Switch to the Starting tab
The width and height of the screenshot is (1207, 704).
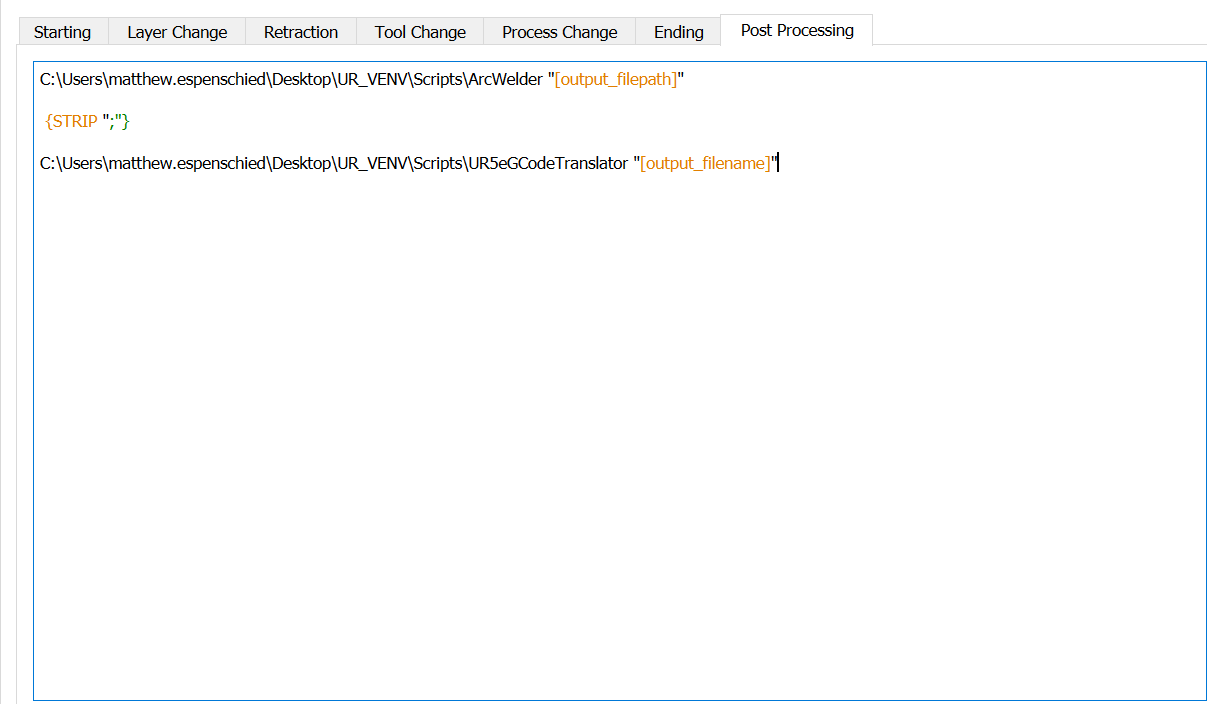pos(62,32)
